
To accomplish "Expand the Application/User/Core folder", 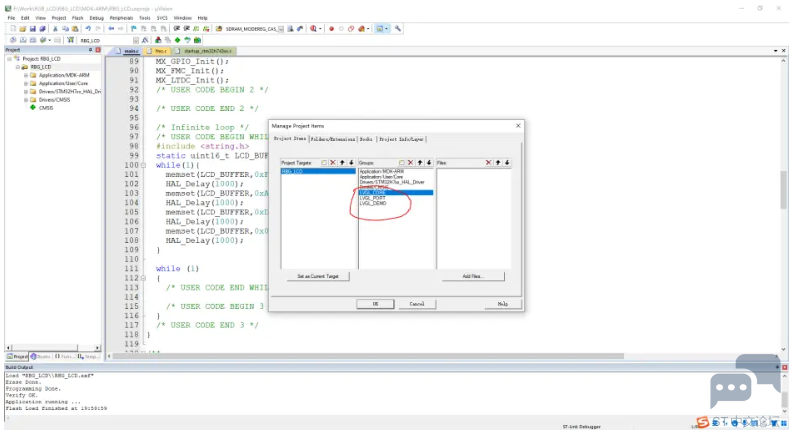I will (x=26, y=83).
